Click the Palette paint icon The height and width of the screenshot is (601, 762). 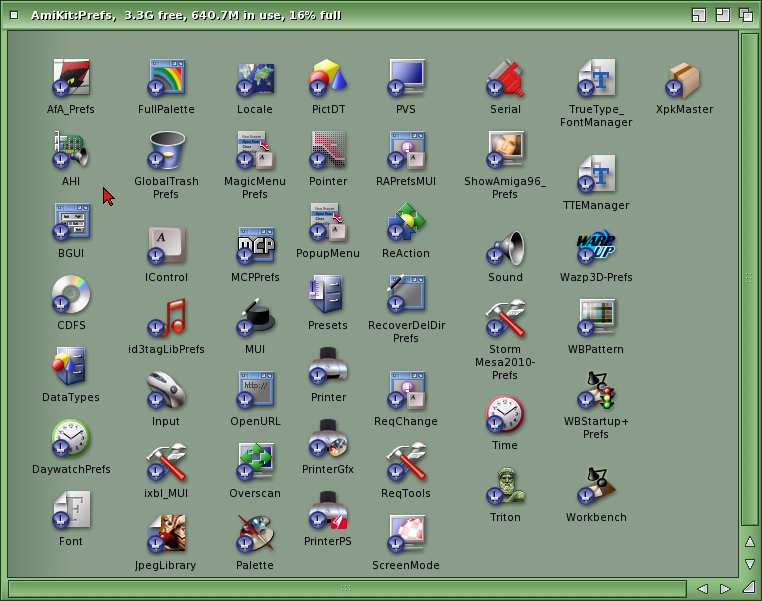click(255, 533)
